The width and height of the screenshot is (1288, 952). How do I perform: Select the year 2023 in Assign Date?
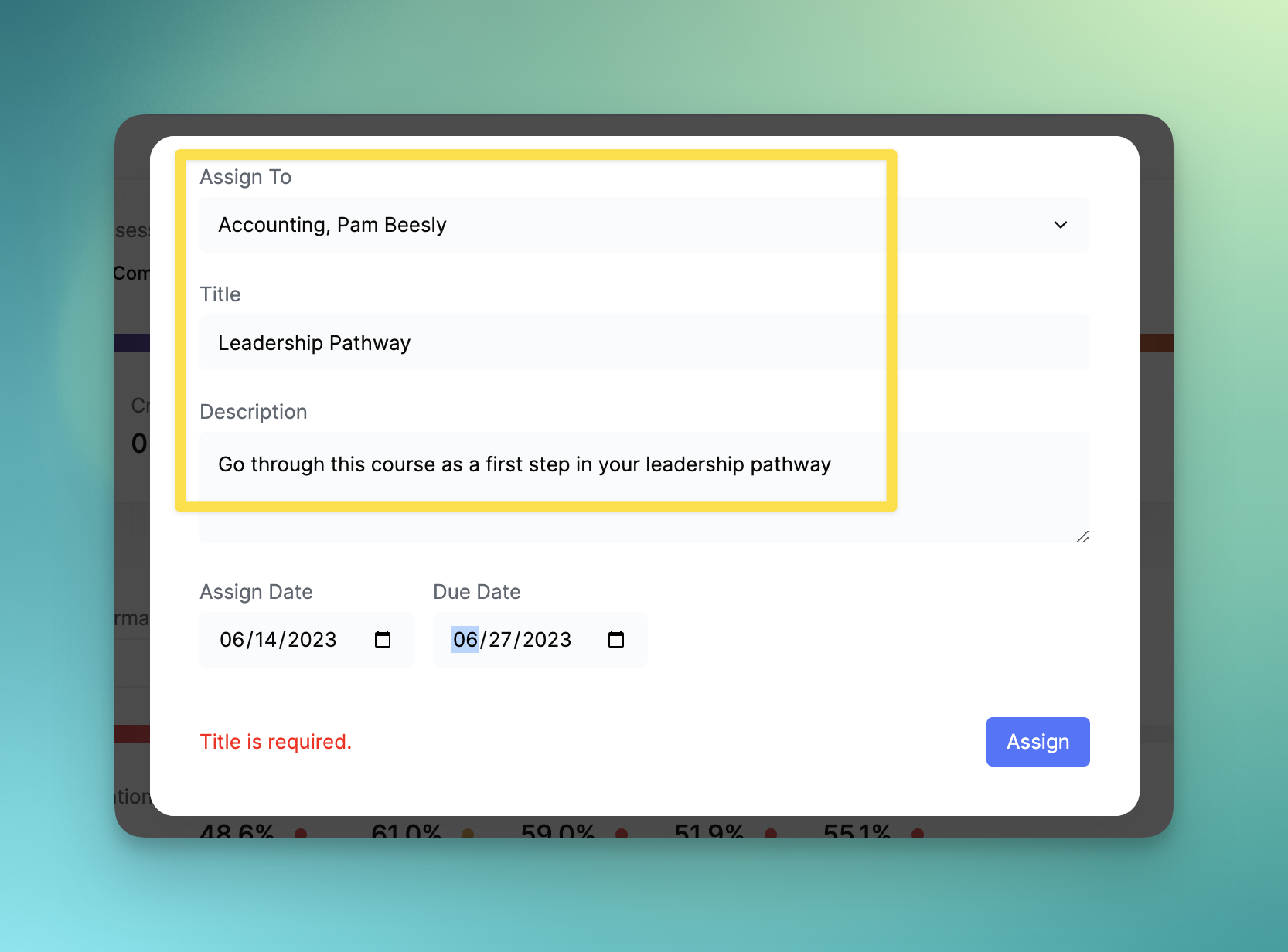click(x=312, y=640)
